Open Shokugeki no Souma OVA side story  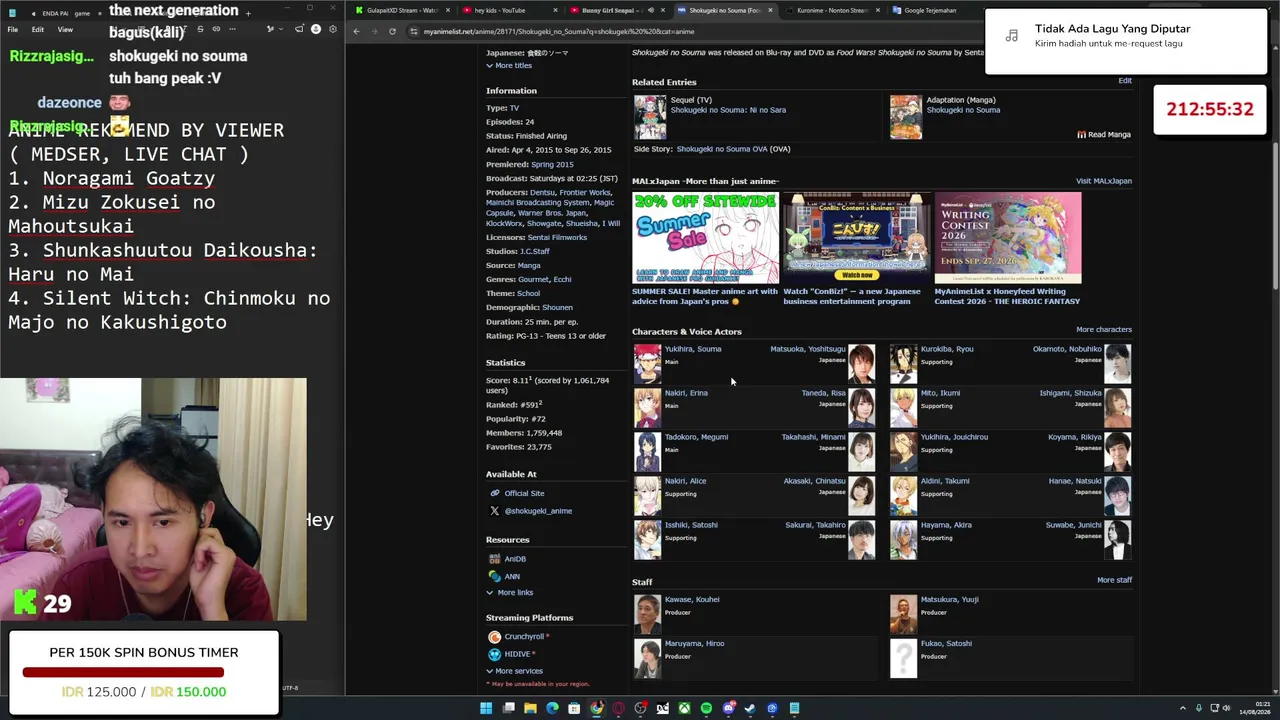(x=722, y=149)
